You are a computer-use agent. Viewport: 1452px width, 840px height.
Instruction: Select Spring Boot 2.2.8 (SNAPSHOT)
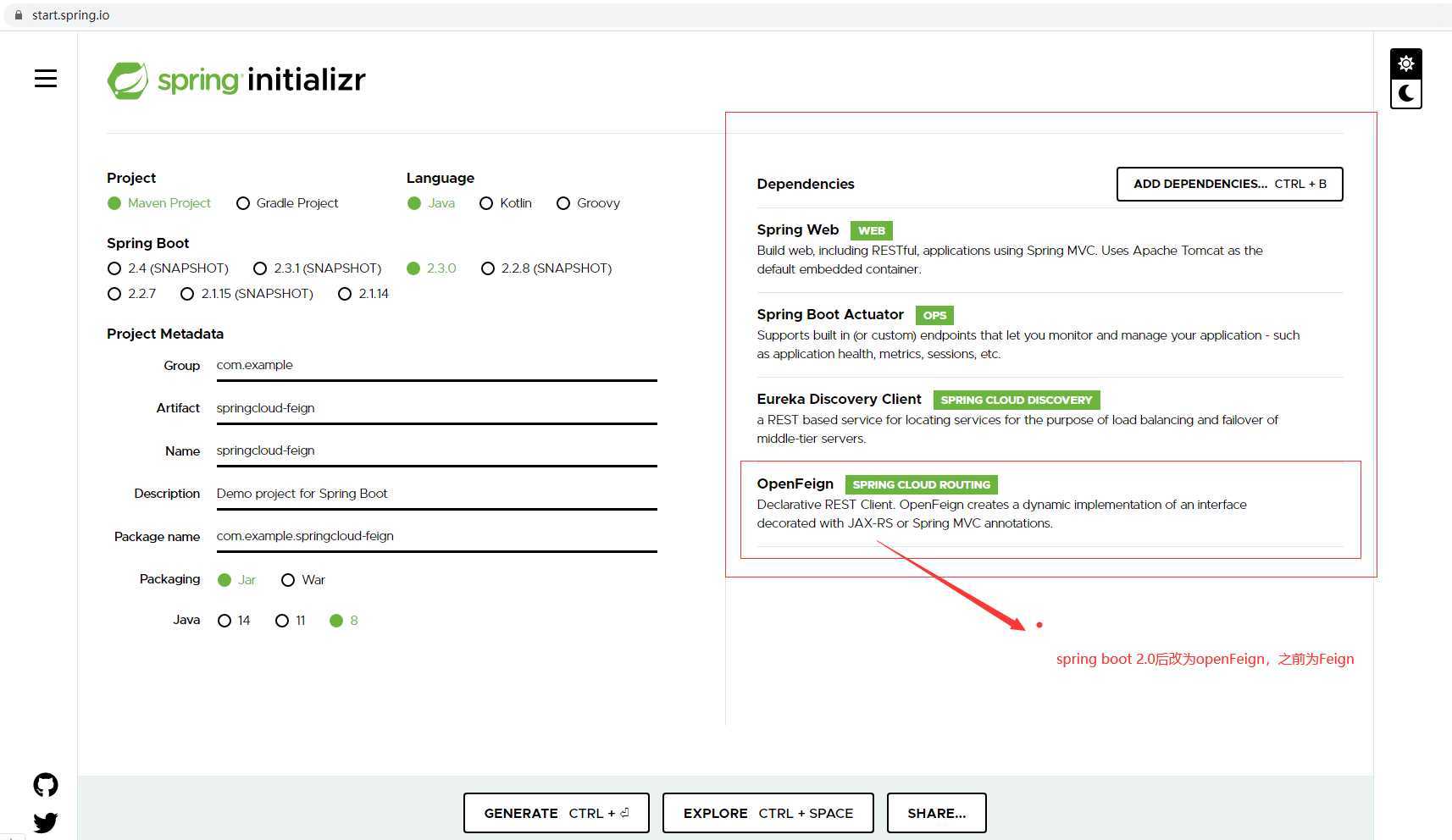tap(546, 268)
